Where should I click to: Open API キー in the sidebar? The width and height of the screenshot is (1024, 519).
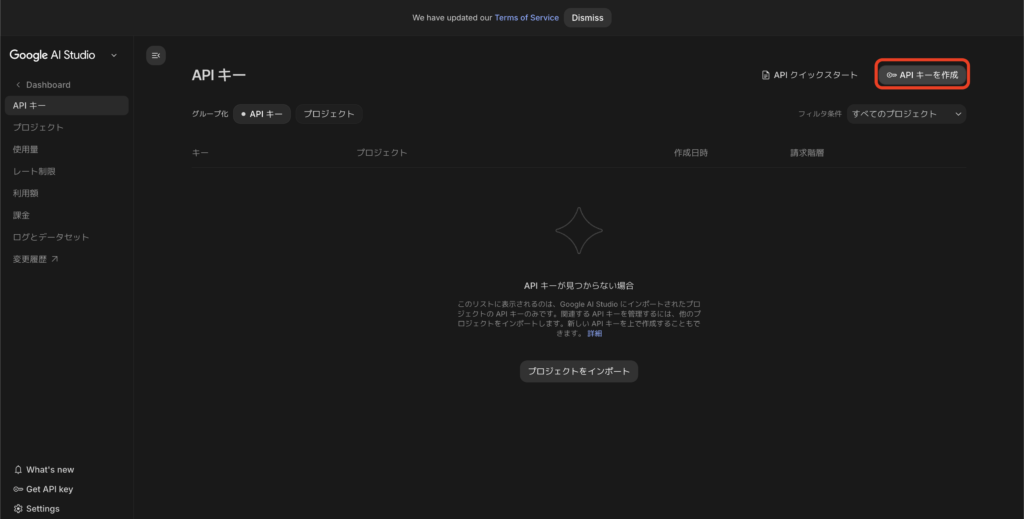pyautogui.click(x=67, y=106)
